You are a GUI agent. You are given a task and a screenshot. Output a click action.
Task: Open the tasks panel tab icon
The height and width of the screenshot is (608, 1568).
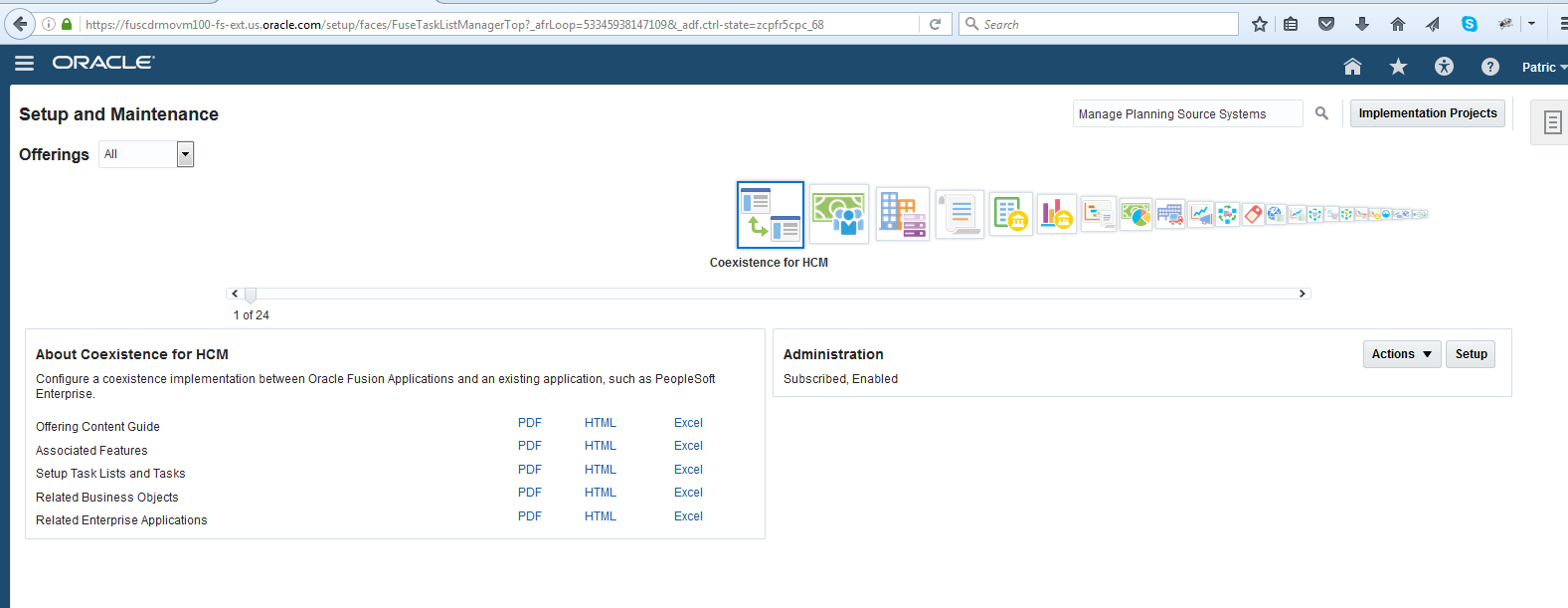(1552, 122)
